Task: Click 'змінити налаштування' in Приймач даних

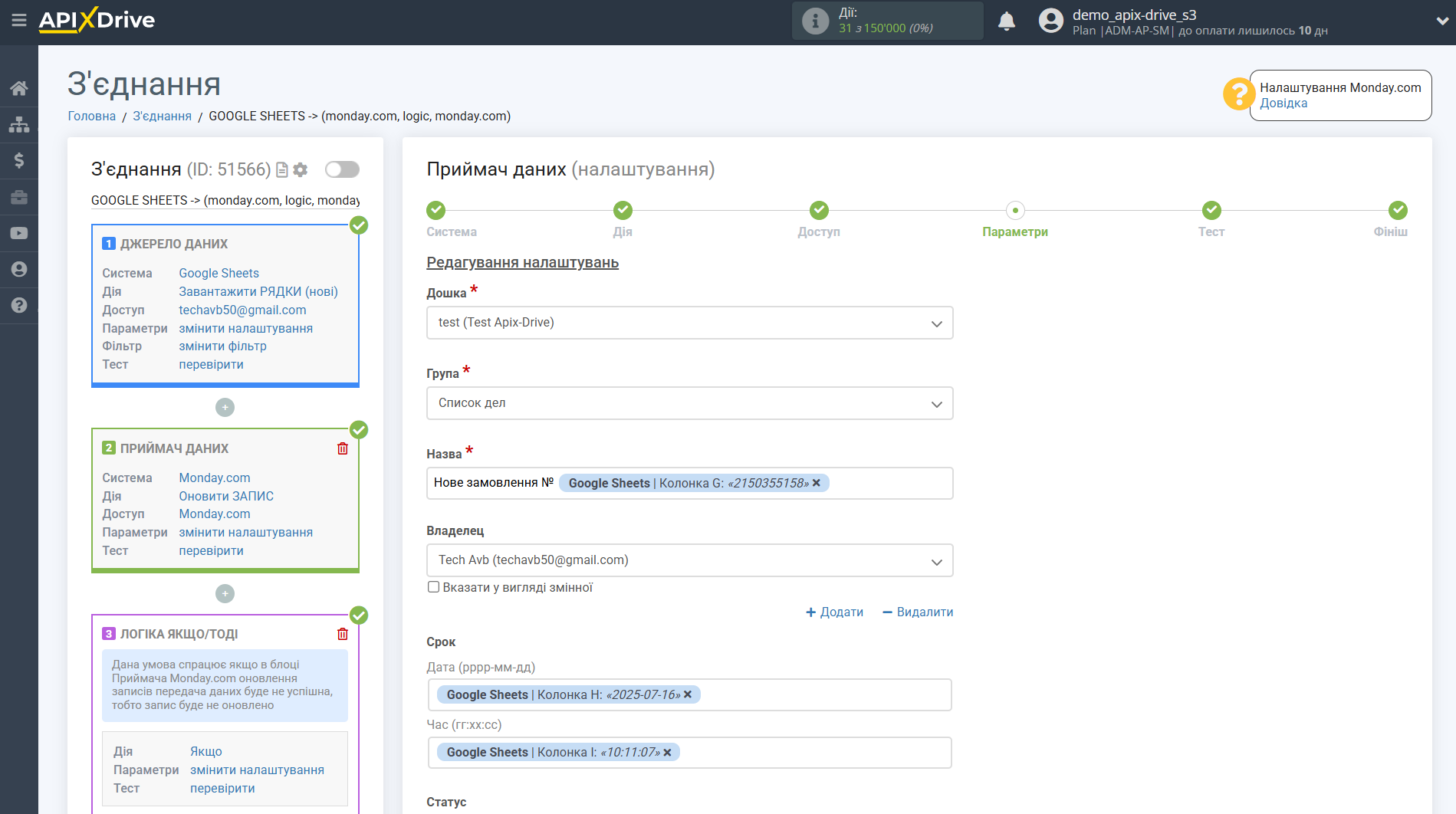Action: pyautogui.click(x=245, y=532)
